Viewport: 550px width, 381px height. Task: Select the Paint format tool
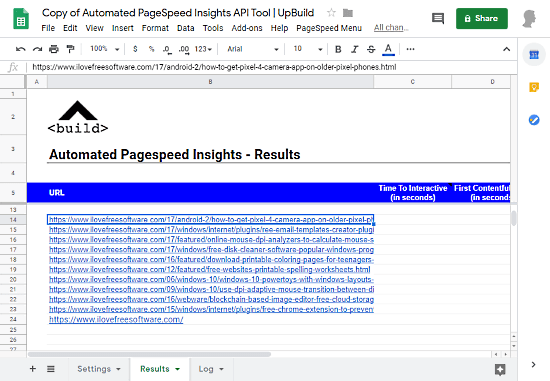click(71, 49)
